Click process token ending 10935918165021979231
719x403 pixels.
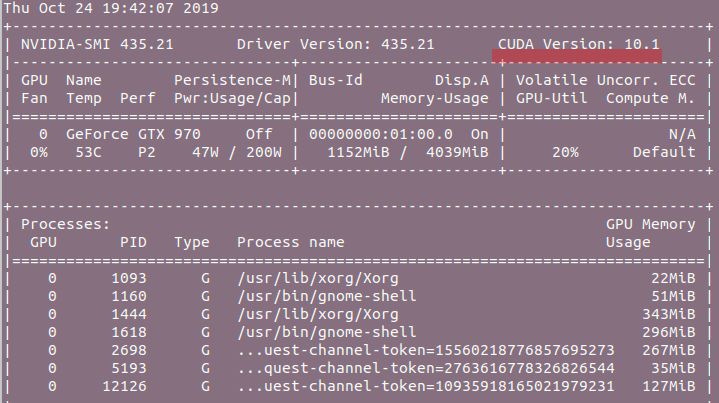pos(426,386)
